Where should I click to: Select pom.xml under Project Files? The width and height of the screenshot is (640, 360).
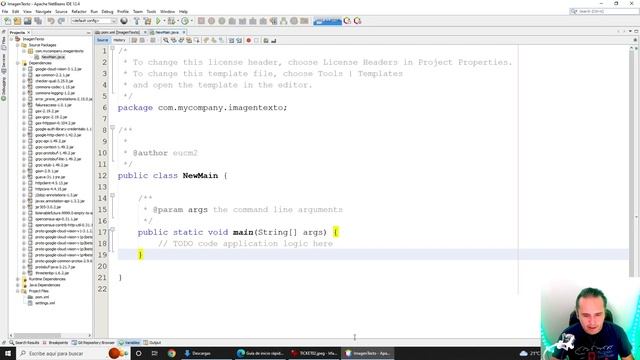point(42,297)
